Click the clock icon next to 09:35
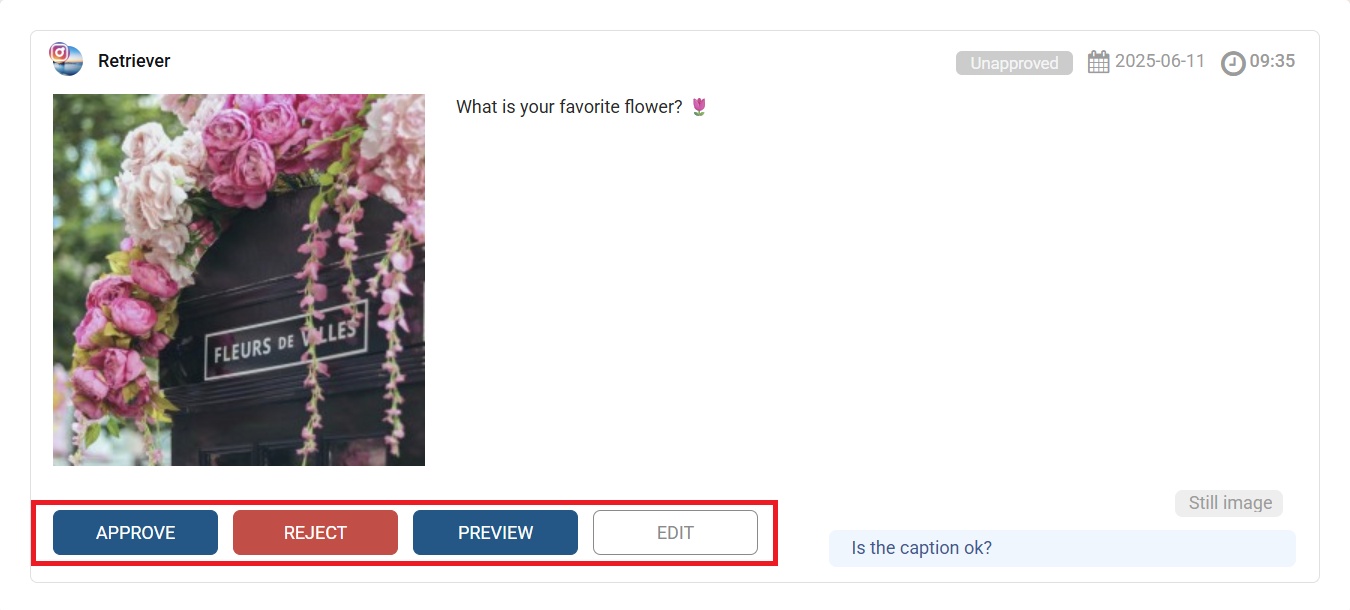Image resolution: width=1350 pixels, height=610 pixels. point(1233,63)
